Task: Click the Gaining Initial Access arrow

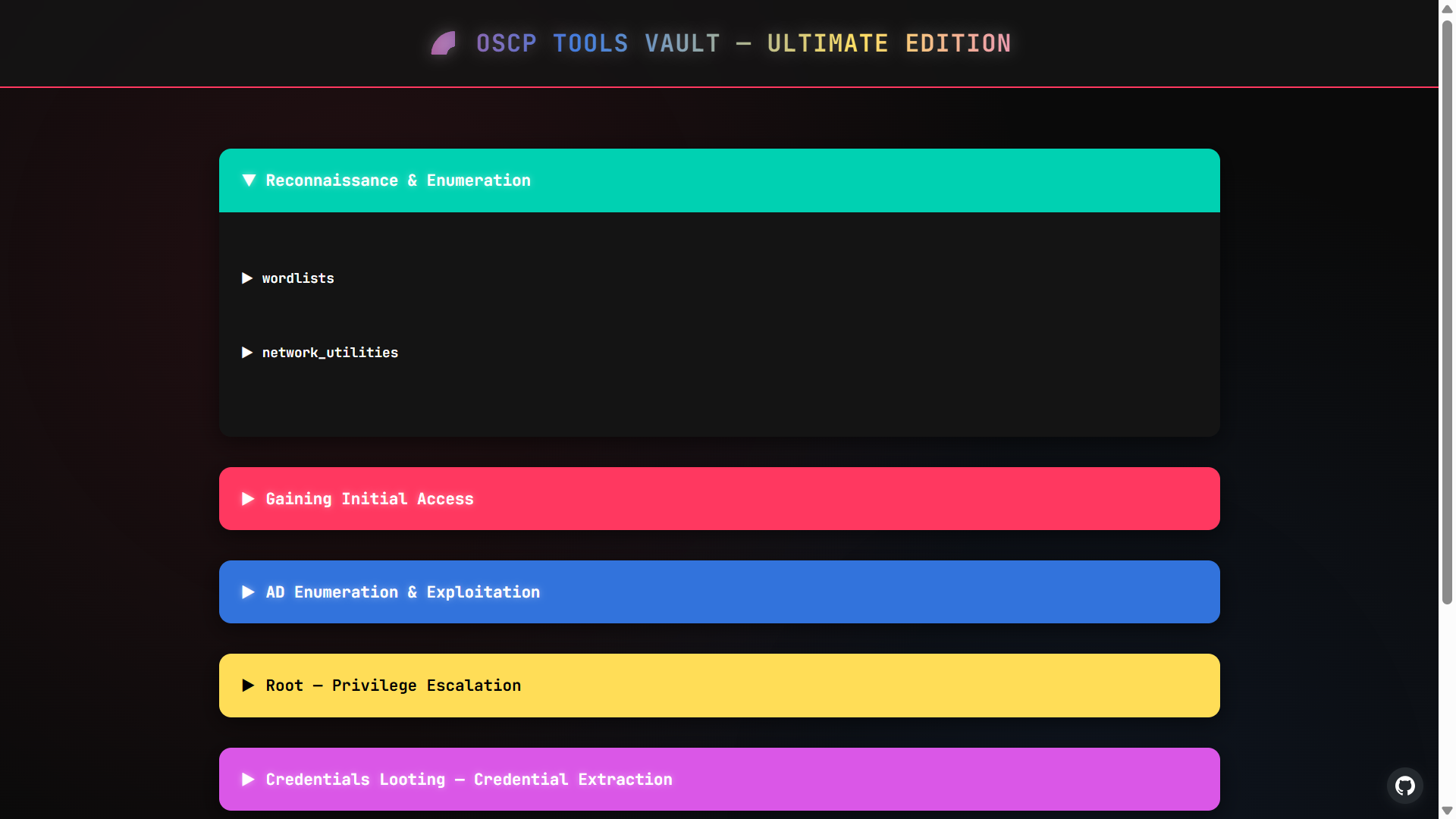Action: coord(248,499)
